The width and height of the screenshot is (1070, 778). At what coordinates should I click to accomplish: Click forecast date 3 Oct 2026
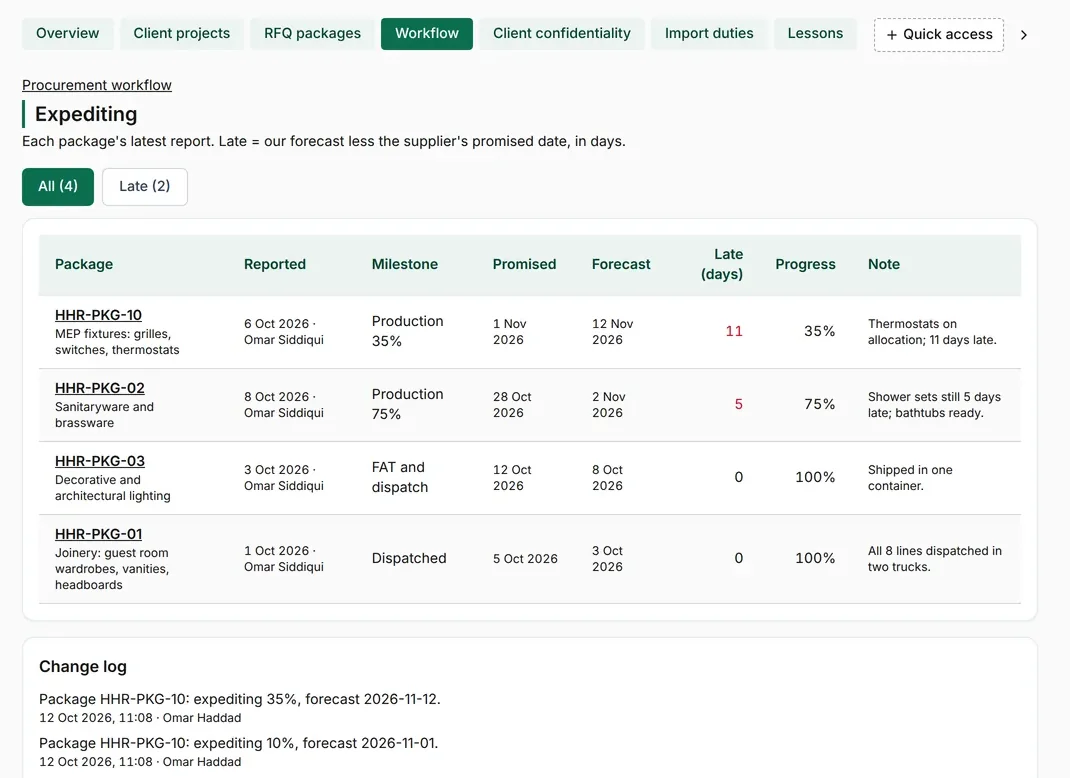tap(607, 558)
